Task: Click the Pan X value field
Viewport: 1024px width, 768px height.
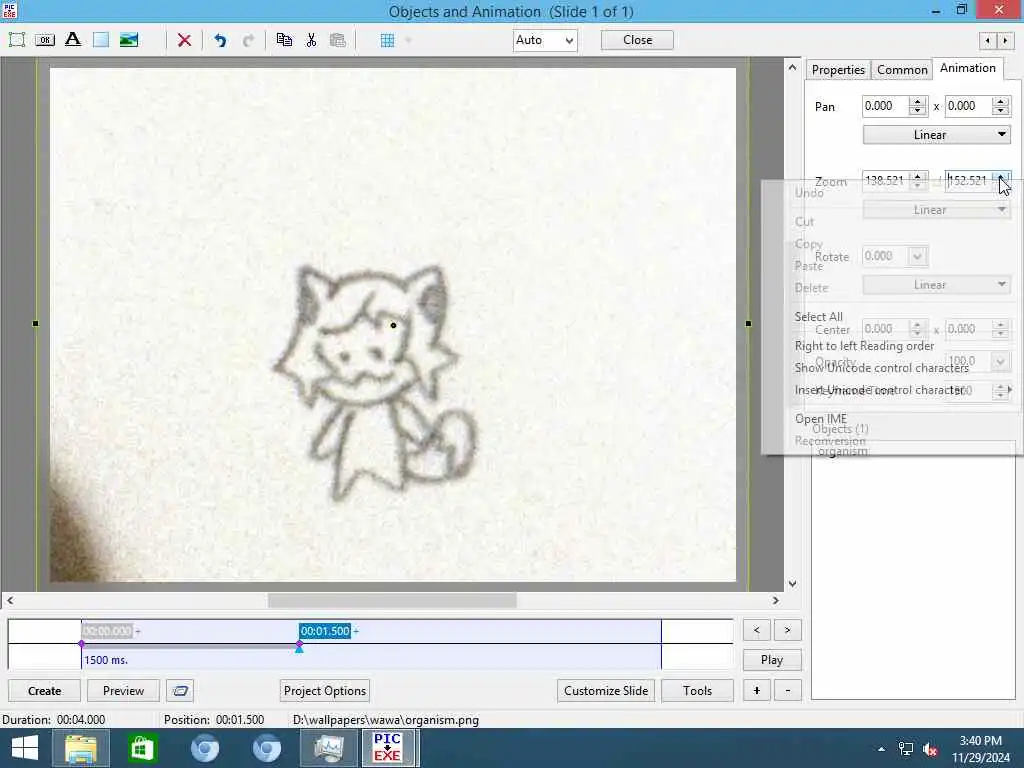Action: pyautogui.click(x=886, y=106)
